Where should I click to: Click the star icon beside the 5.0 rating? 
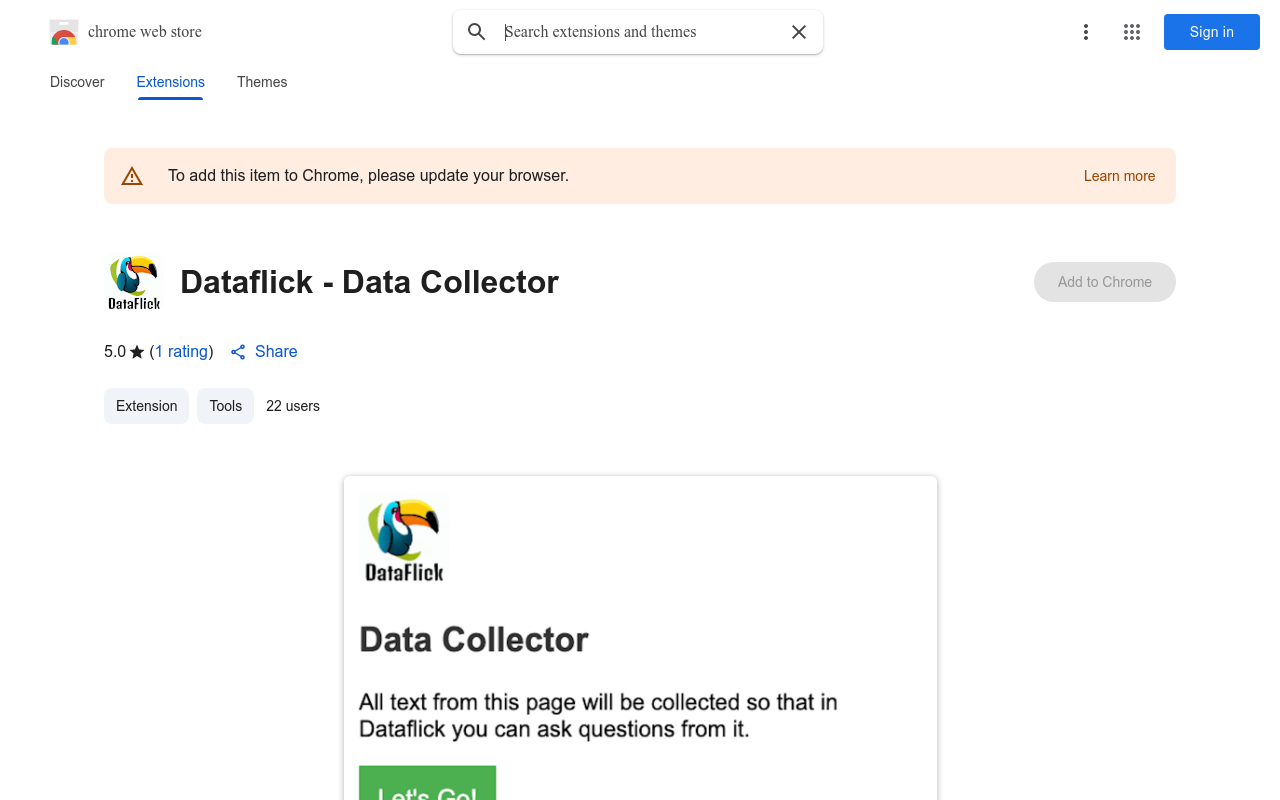pos(136,351)
